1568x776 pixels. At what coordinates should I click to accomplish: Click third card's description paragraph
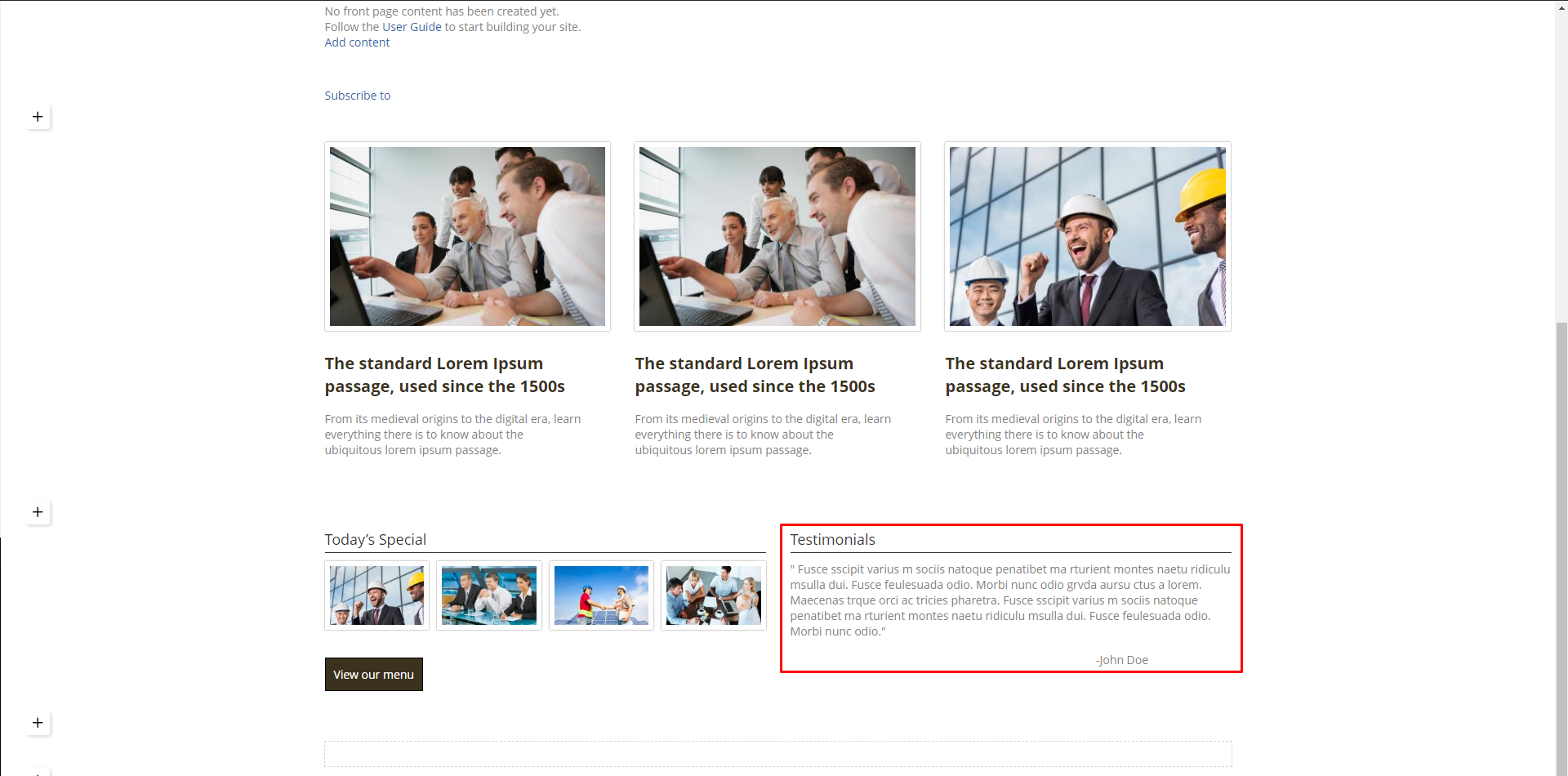tap(1073, 435)
